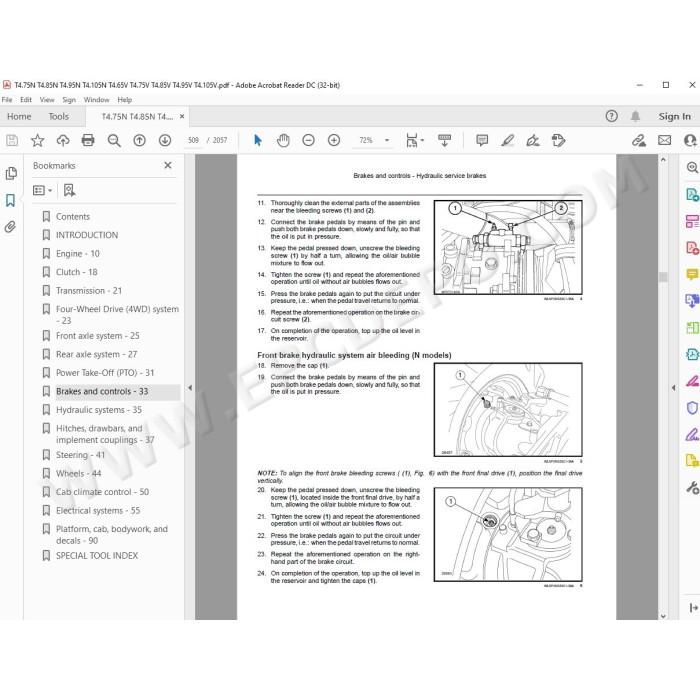Collapse the navigation pane arrow
The width and height of the screenshot is (700, 700).
190,388
